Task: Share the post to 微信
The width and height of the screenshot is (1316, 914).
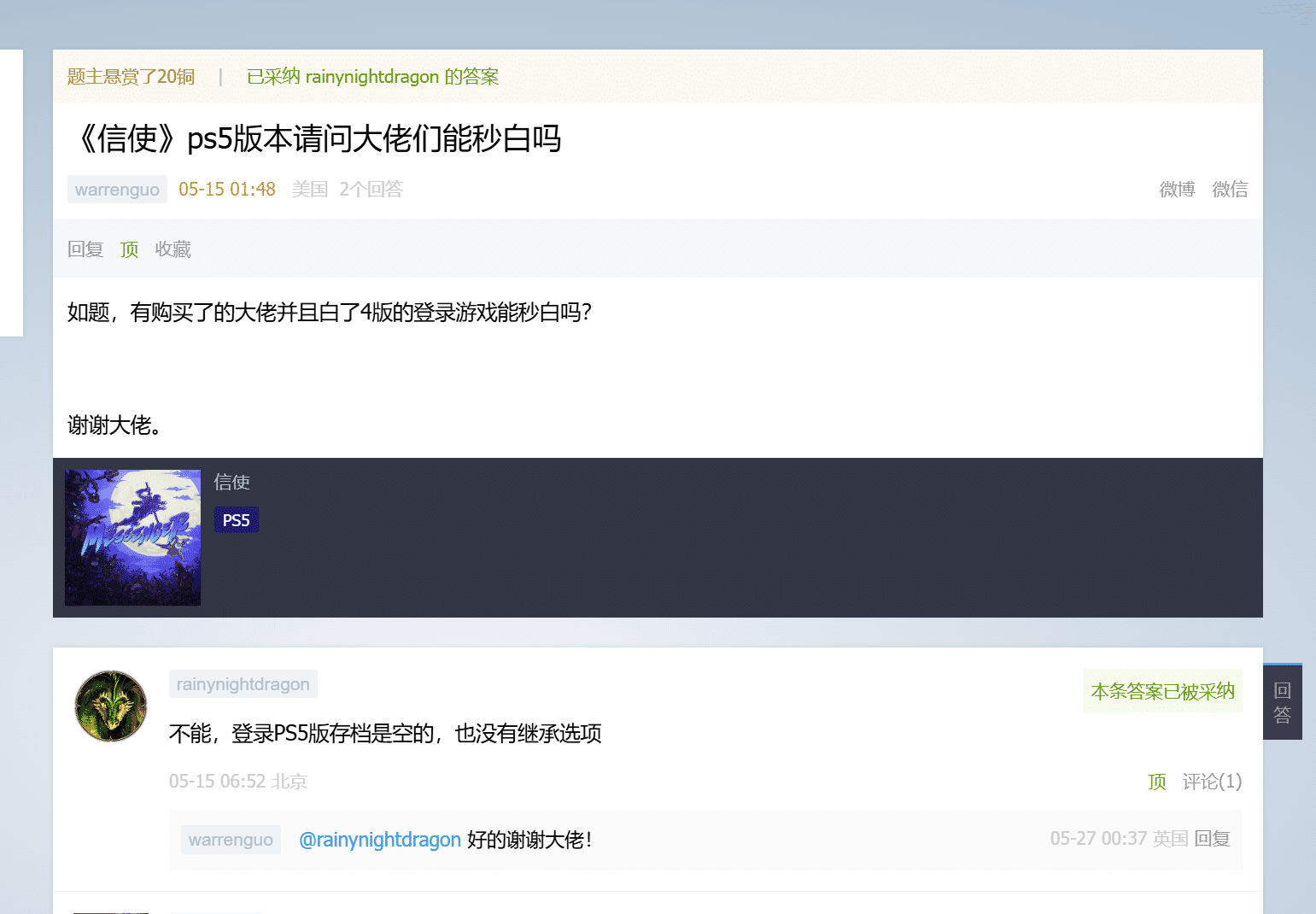Action: (x=1230, y=190)
